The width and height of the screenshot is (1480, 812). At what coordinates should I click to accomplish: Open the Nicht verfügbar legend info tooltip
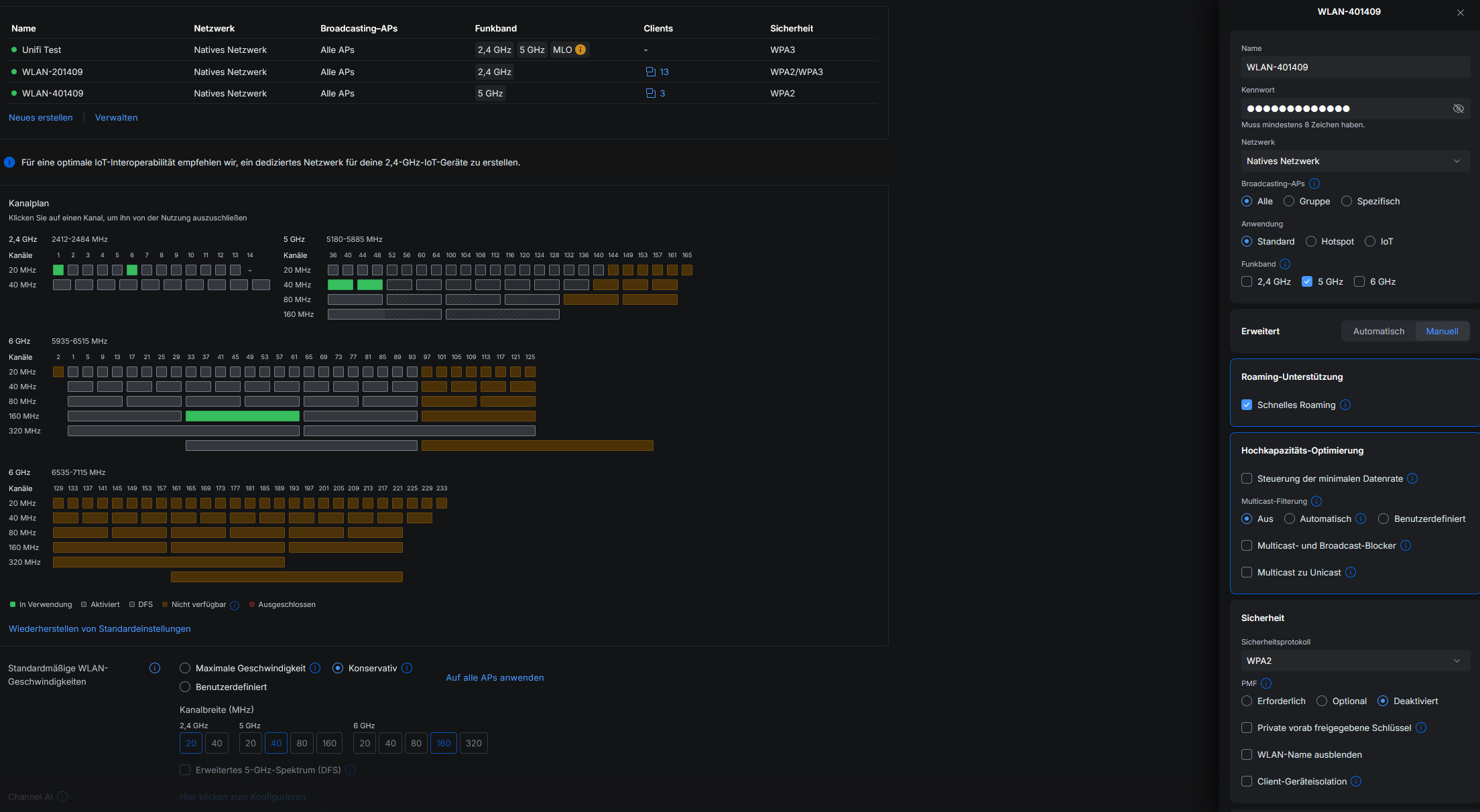pos(234,605)
